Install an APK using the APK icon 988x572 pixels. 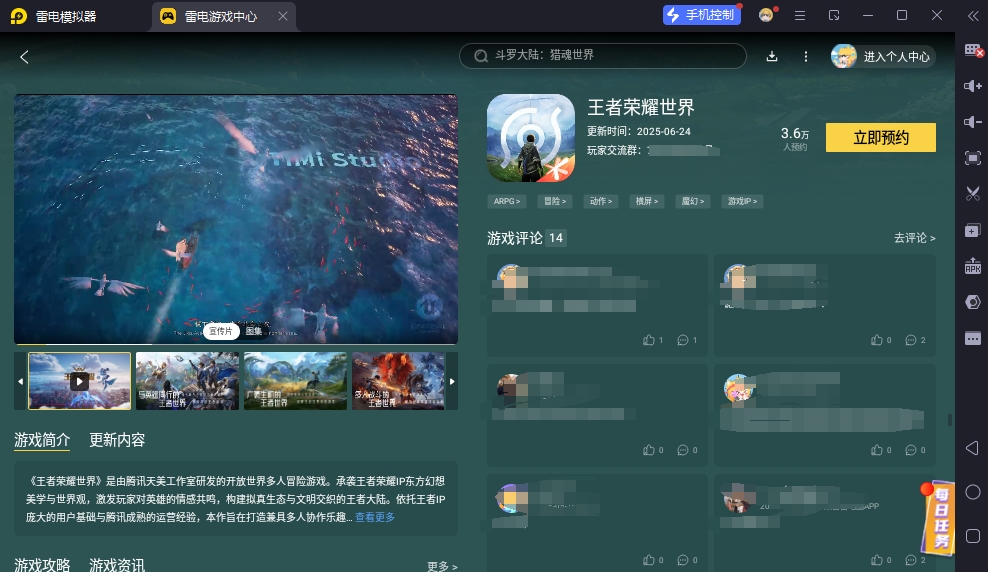click(x=973, y=266)
